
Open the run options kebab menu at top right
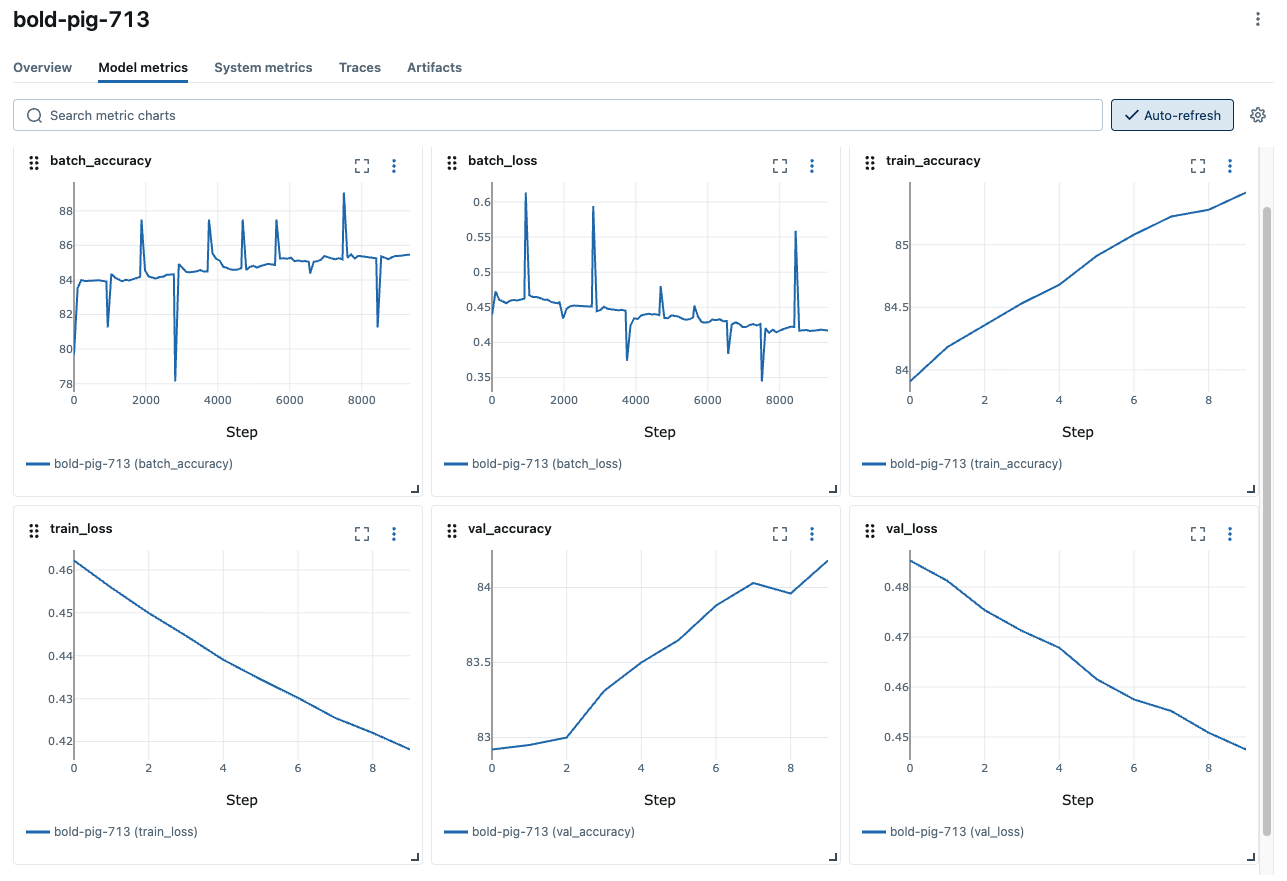click(x=1257, y=18)
